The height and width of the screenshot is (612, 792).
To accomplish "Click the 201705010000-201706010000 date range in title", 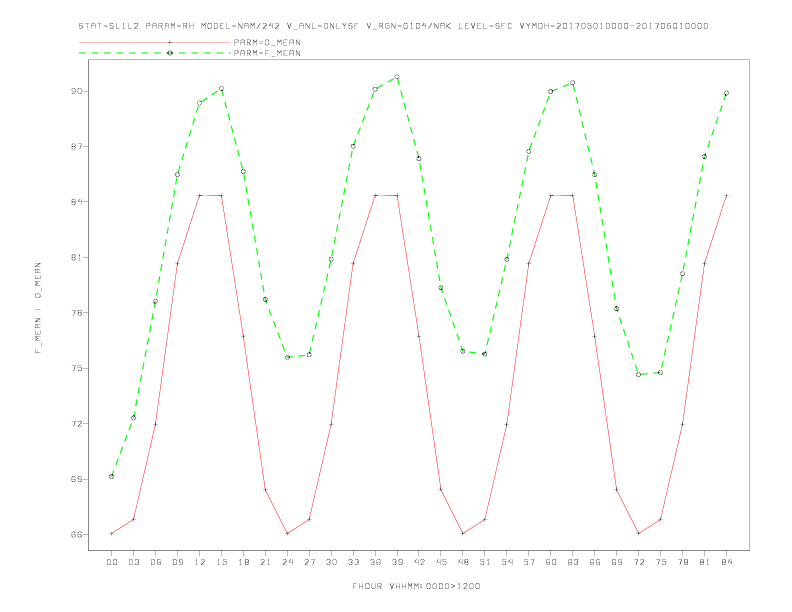I will point(632,26).
